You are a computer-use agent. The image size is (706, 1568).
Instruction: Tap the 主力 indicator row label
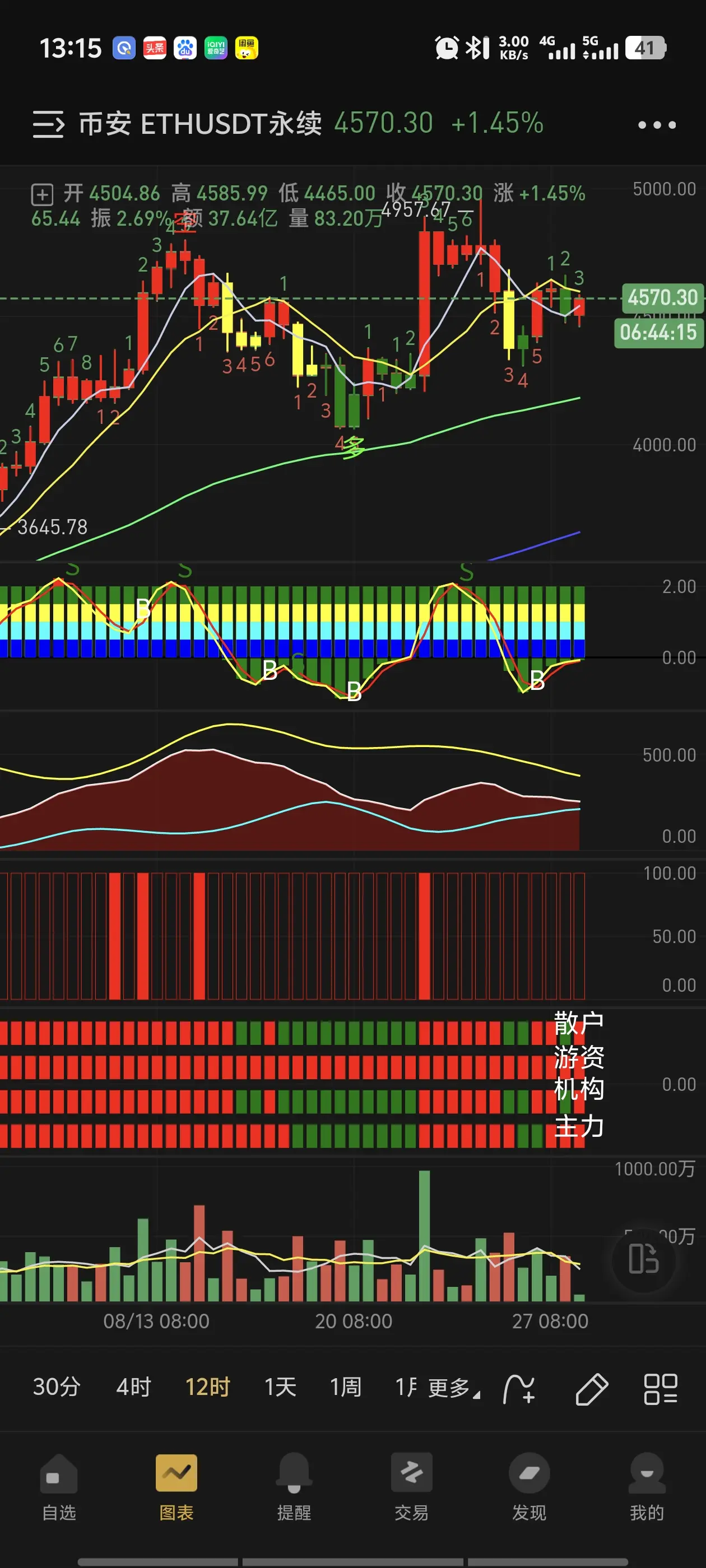(x=579, y=1126)
